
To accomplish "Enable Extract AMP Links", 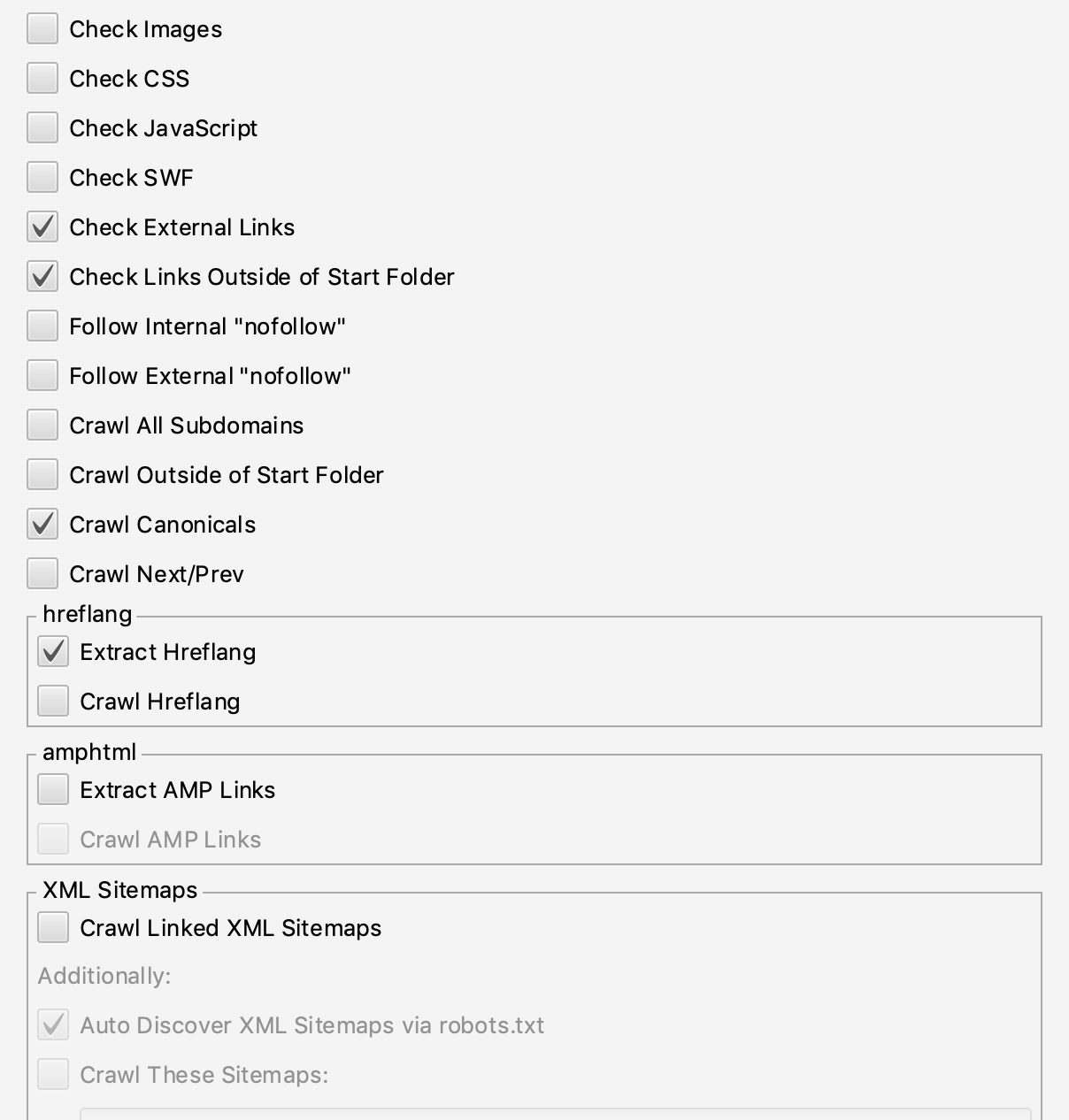I will tap(53, 790).
